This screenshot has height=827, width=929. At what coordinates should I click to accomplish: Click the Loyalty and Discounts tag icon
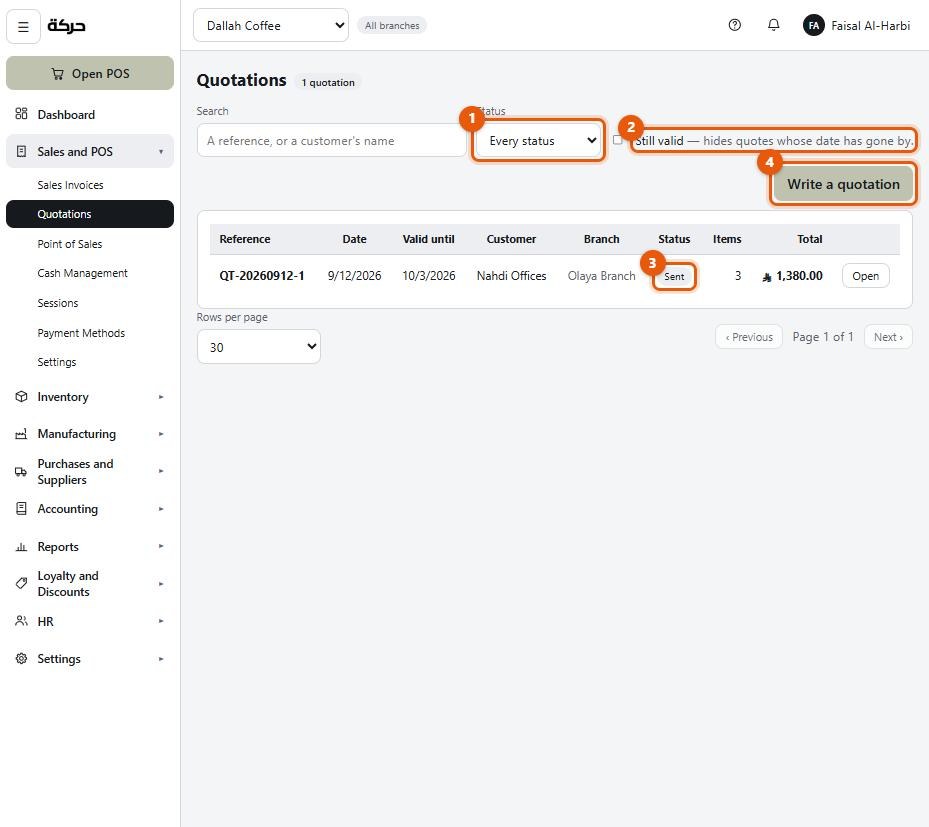[x=21, y=584]
